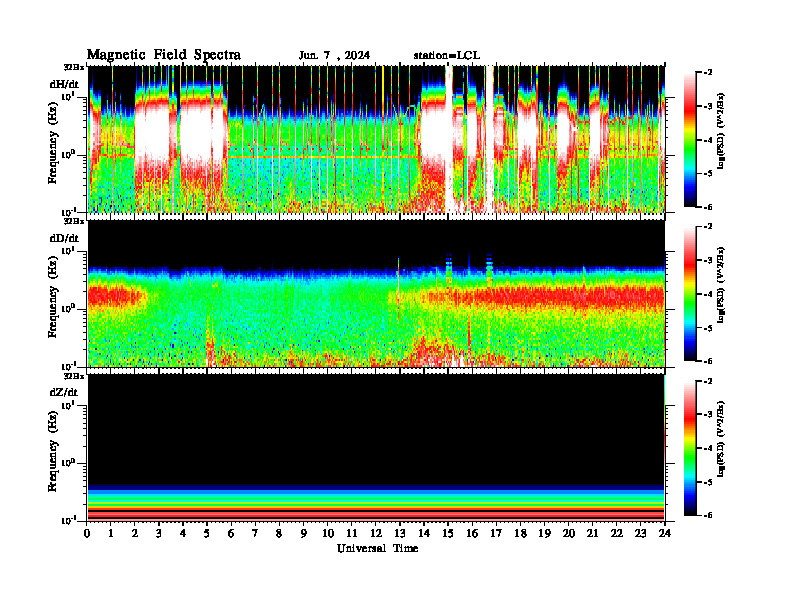Click inside the dD/dt spectrogram plot
Viewport: 792px width, 612px height.
pos(376,293)
